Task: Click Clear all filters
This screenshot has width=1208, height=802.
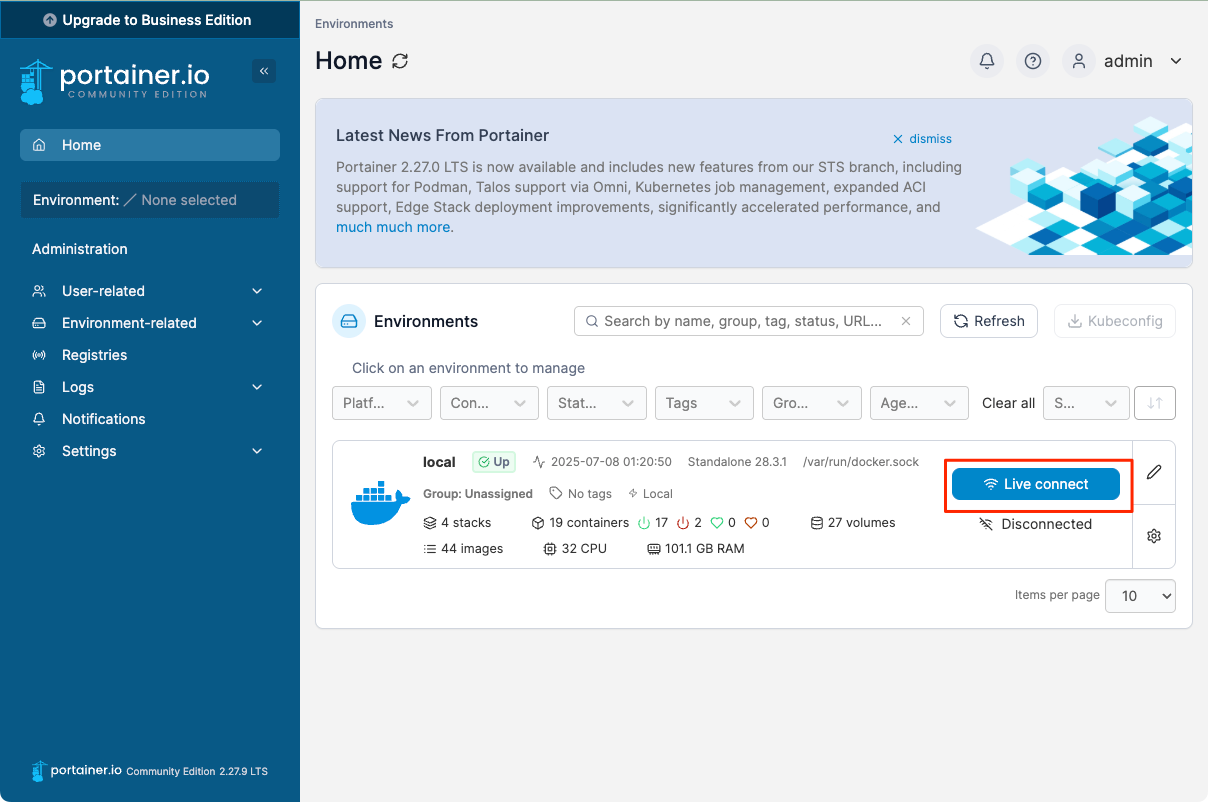Action: [1008, 403]
